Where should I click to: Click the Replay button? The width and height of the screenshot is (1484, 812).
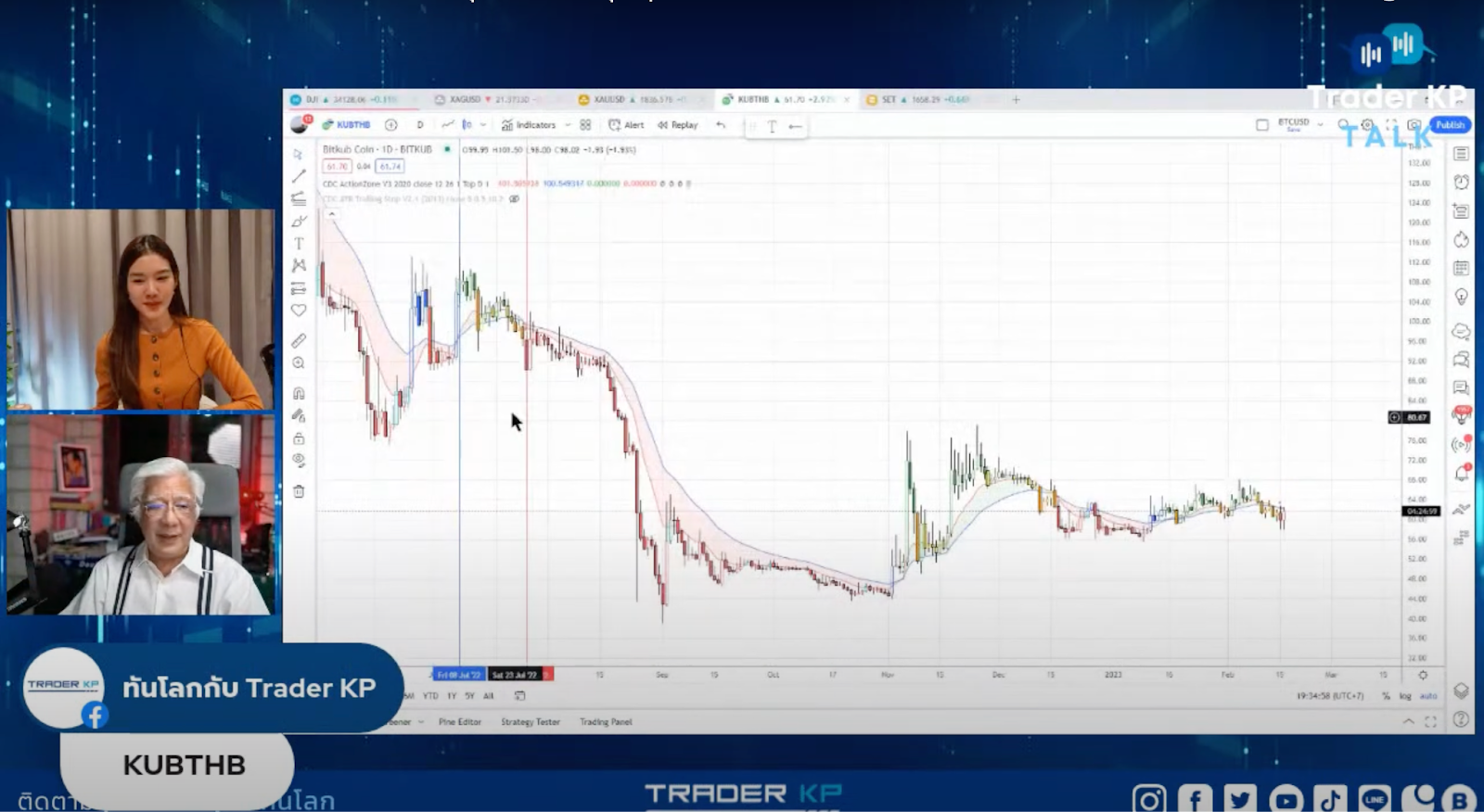[x=678, y=125]
